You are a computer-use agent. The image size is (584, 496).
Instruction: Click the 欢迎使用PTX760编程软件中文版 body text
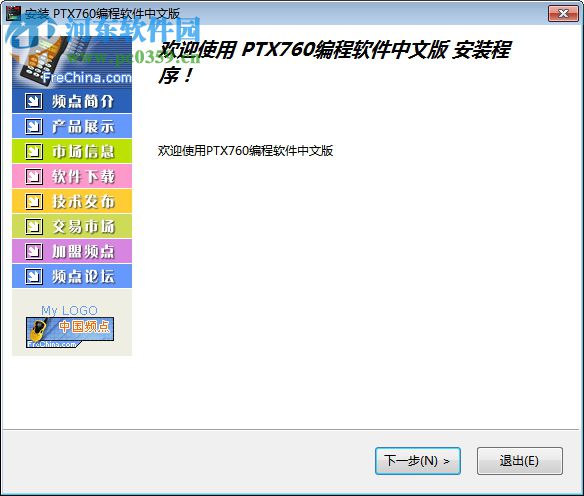[245, 151]
